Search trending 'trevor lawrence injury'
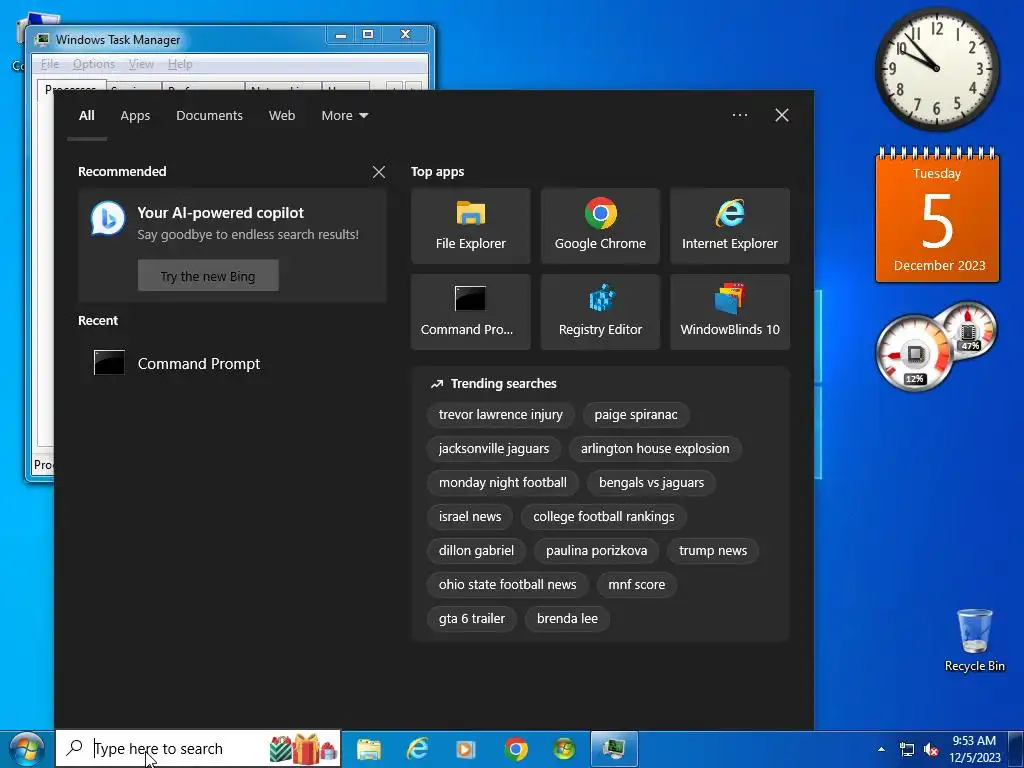This screenshot has height=768, width=1024. click(x=501, y=415)
